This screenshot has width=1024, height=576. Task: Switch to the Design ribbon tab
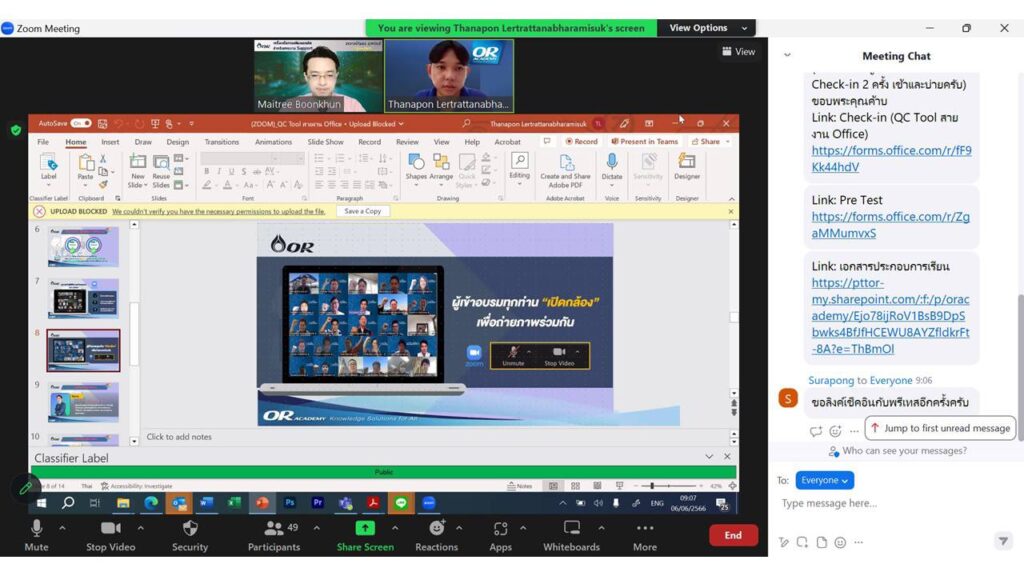click(x=178, y=142)
